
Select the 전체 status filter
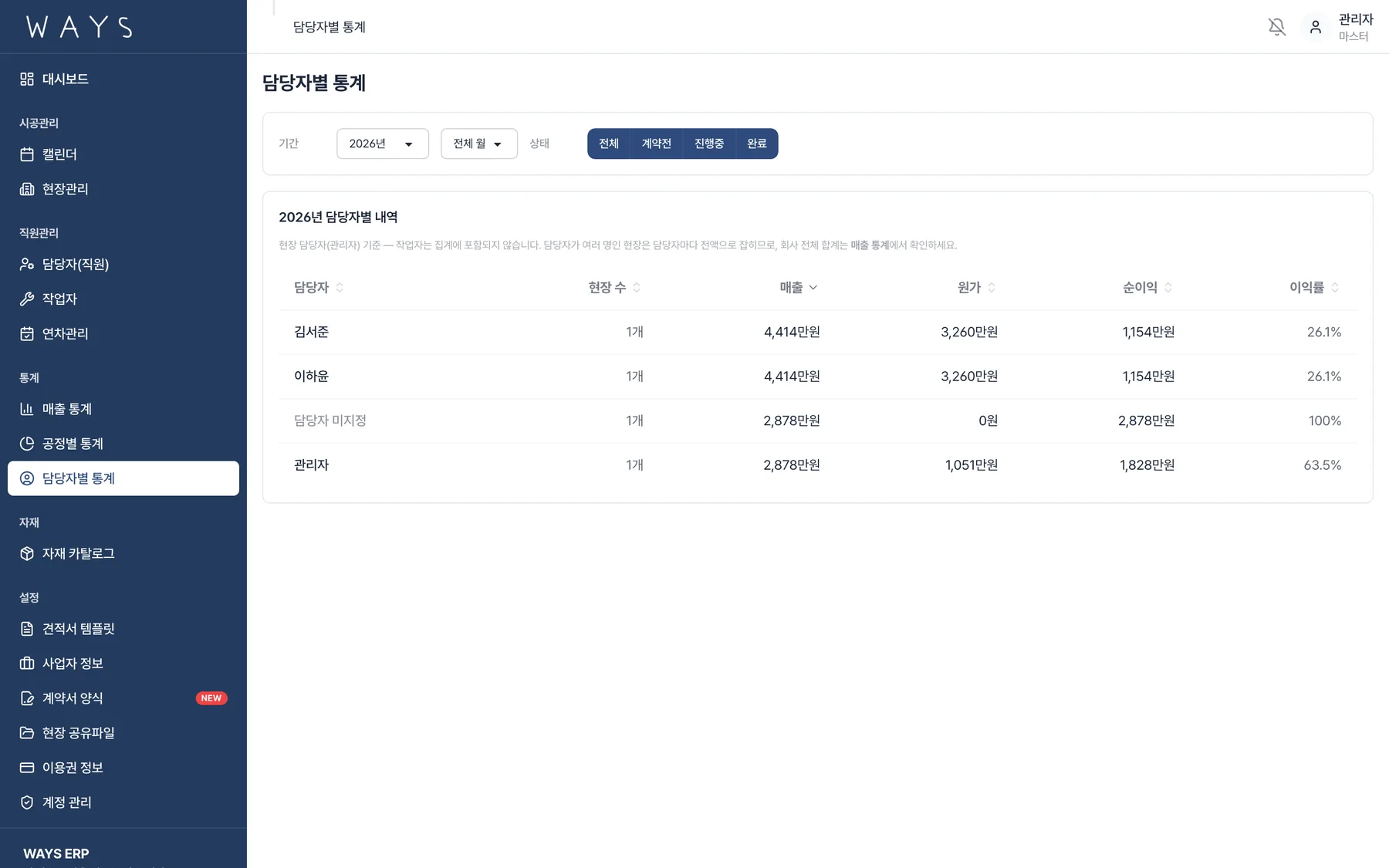(x=609, y=144)
